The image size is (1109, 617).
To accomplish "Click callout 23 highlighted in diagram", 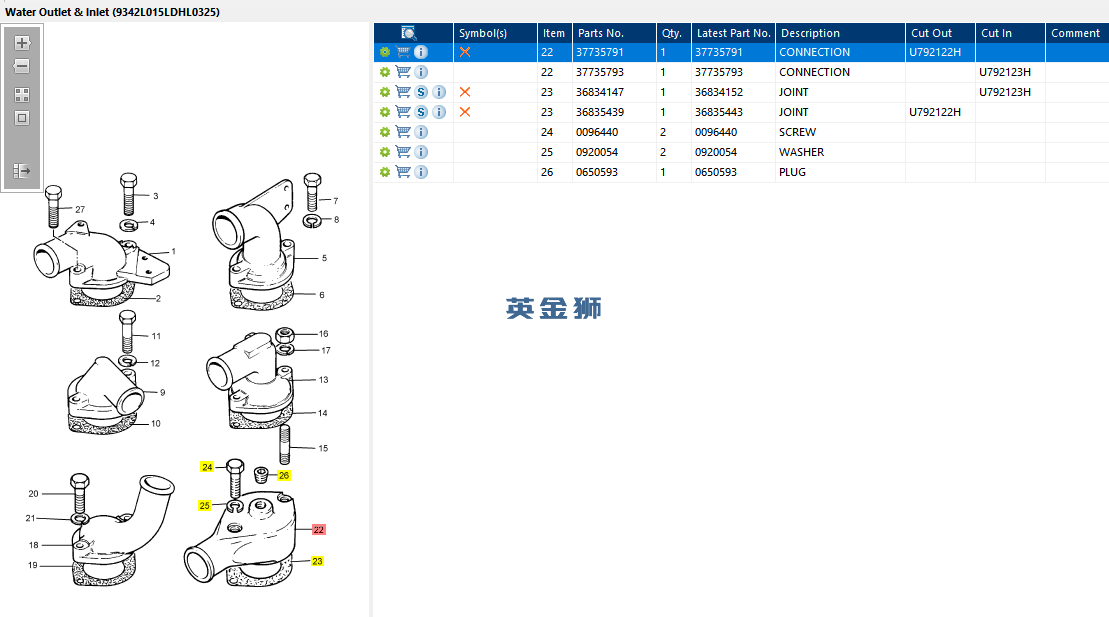I will click(317, 561).
